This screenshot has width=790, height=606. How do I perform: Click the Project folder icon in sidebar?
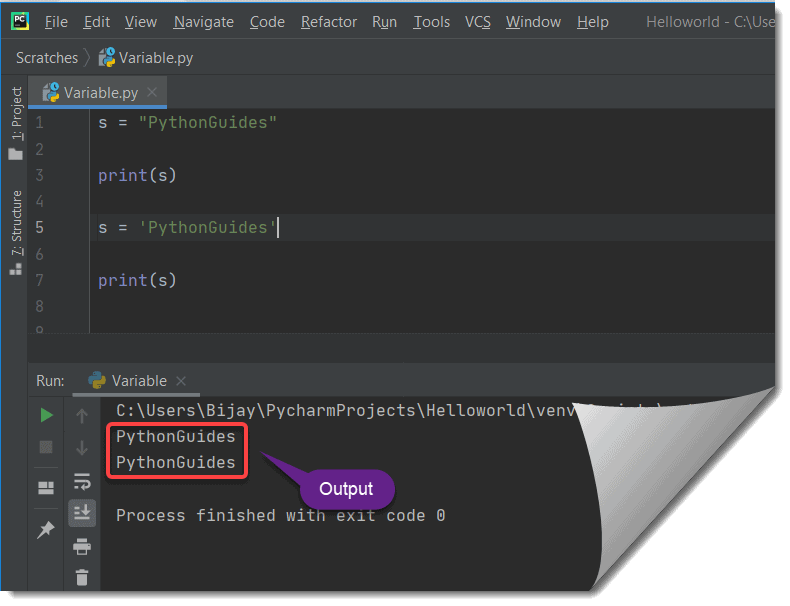16,154
